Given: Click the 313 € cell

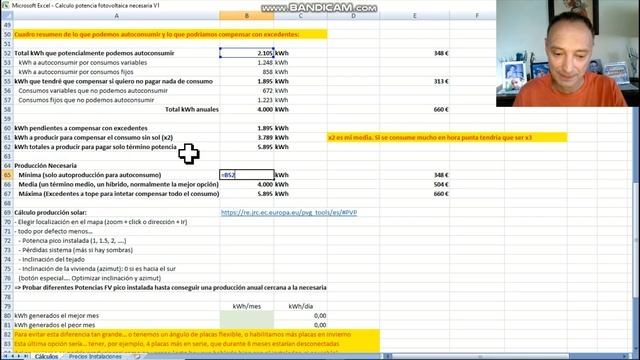Looking at the screenshot, I should pyautogui.click(x=414, y=81).
